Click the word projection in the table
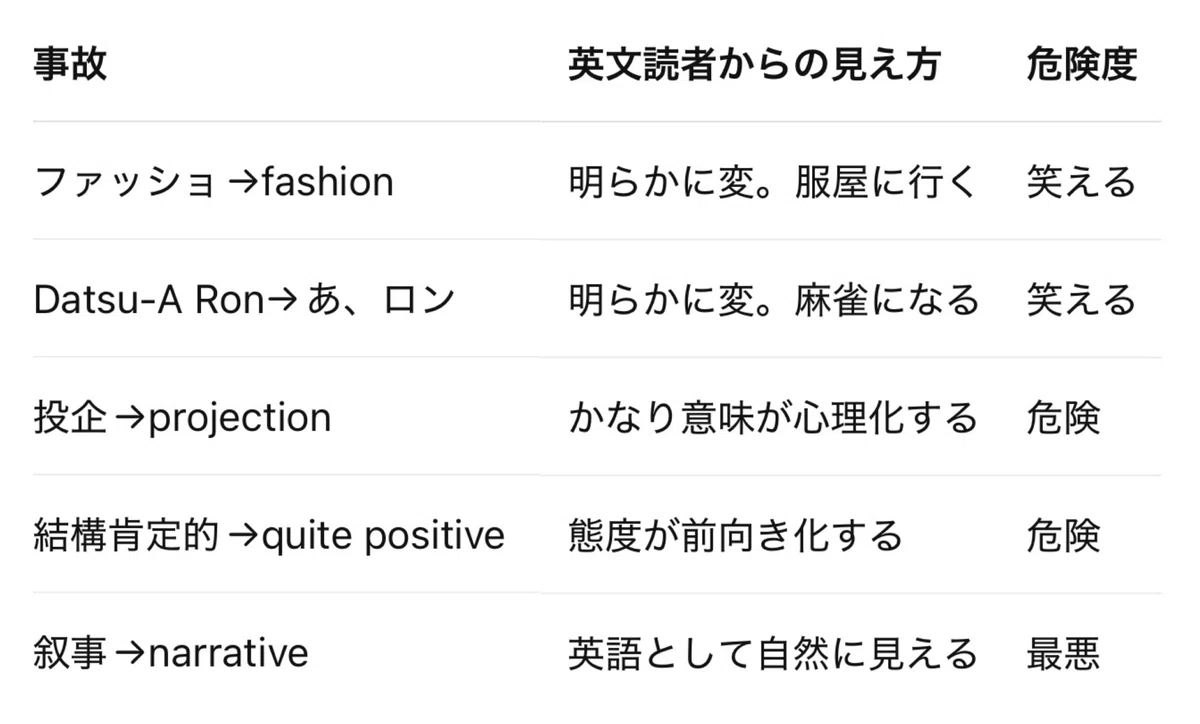 pos(240,419)
